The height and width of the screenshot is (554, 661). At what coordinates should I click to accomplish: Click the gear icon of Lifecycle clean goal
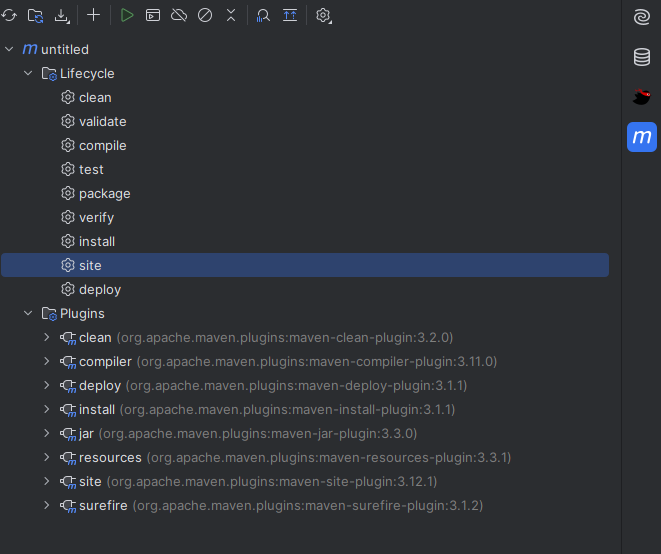click(x=68, y=97)
